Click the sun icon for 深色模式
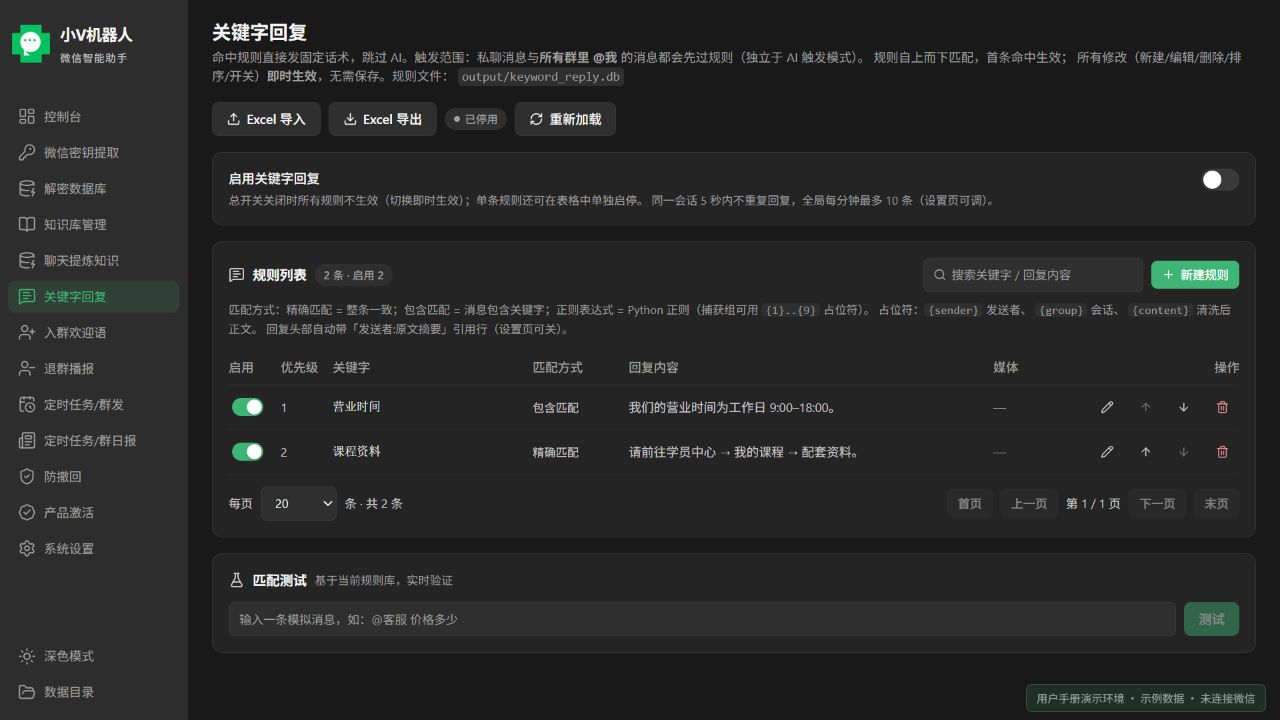The height and width of the screenshot is (720, 1280). pos(27,656)
